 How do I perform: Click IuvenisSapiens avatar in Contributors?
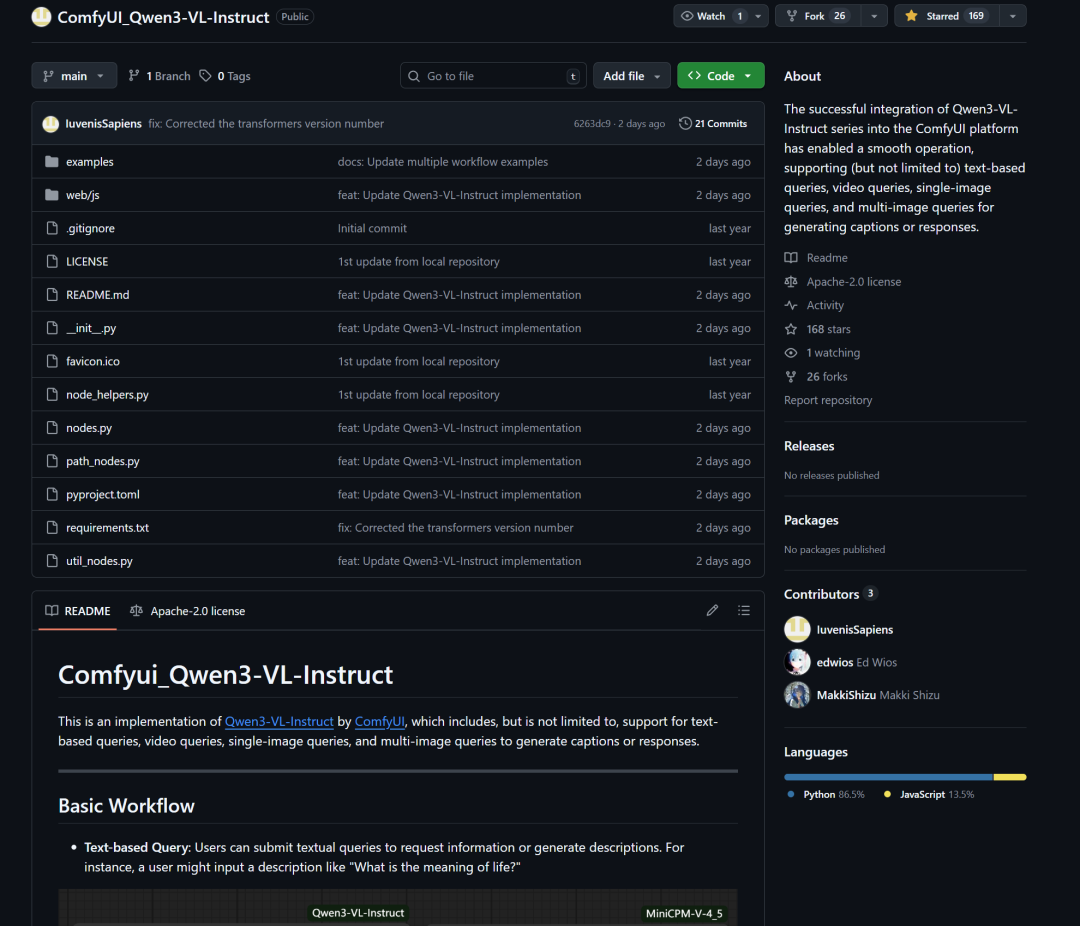[797, 630]
